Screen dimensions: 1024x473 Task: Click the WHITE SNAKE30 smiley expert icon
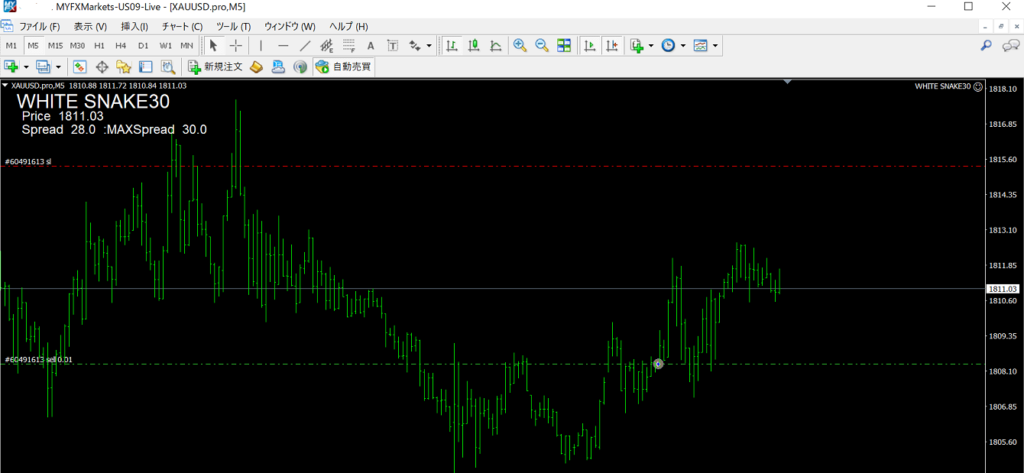click(x=978, y=86)
